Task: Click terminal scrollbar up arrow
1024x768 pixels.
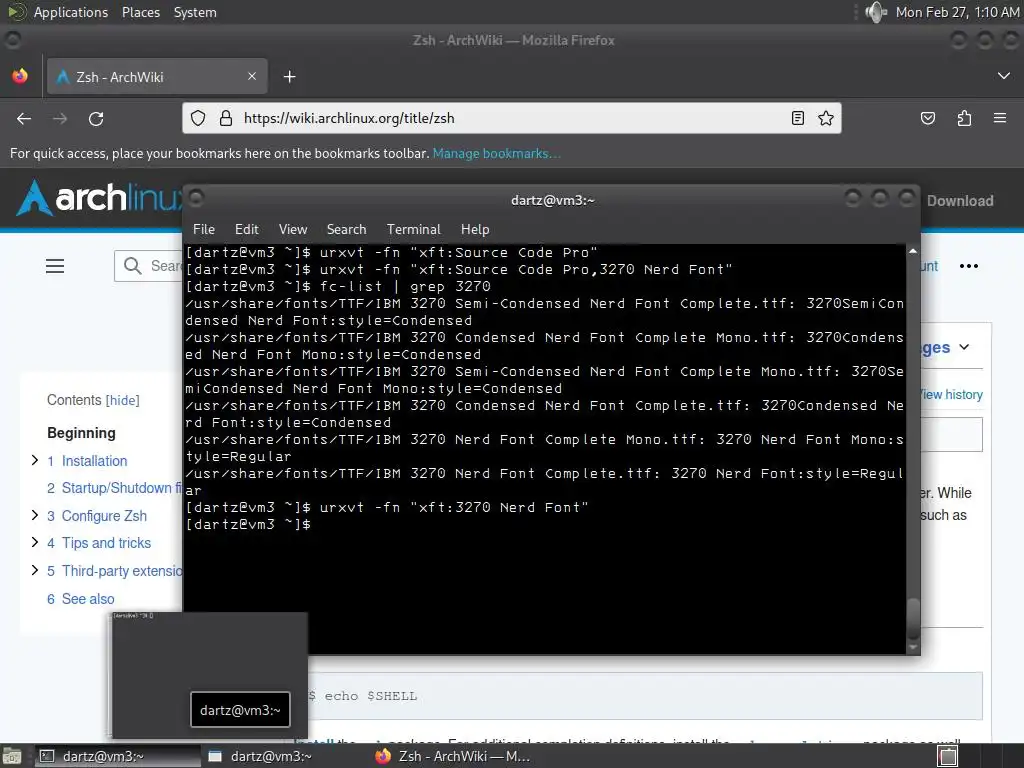Action: (x=913, y=251)
